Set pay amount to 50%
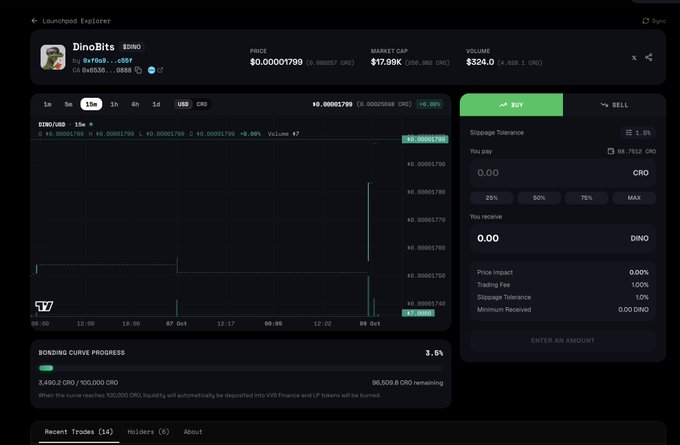Viewport: 680px width, 445px height. pyautogui.click(x=539, y=198)
